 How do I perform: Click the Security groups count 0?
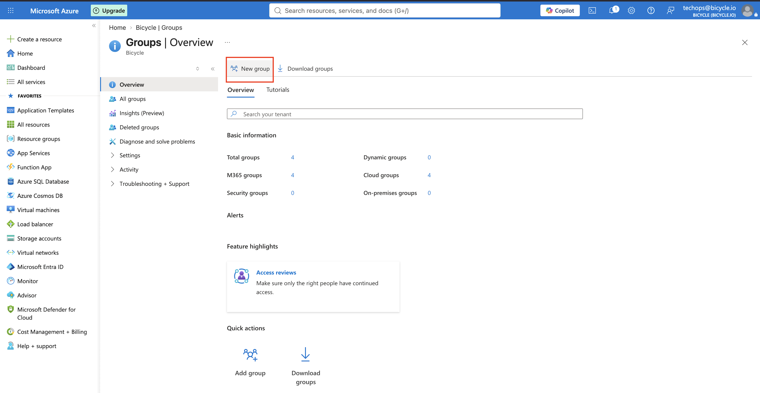coord(293,193)
